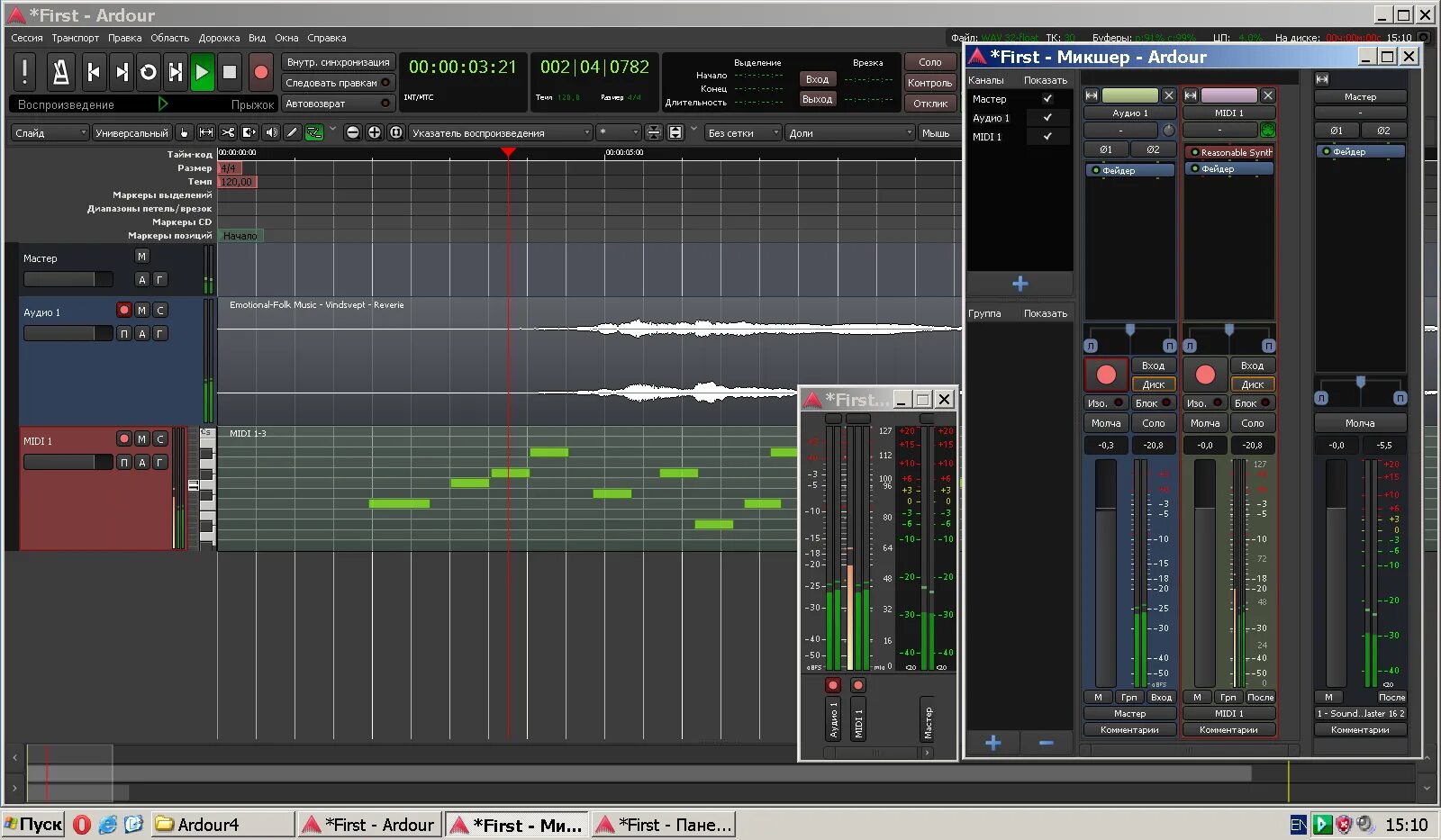Toggle loop playback icon in transport bar
Viewport: 1441px width, 840px height.
tap(149, 72)
